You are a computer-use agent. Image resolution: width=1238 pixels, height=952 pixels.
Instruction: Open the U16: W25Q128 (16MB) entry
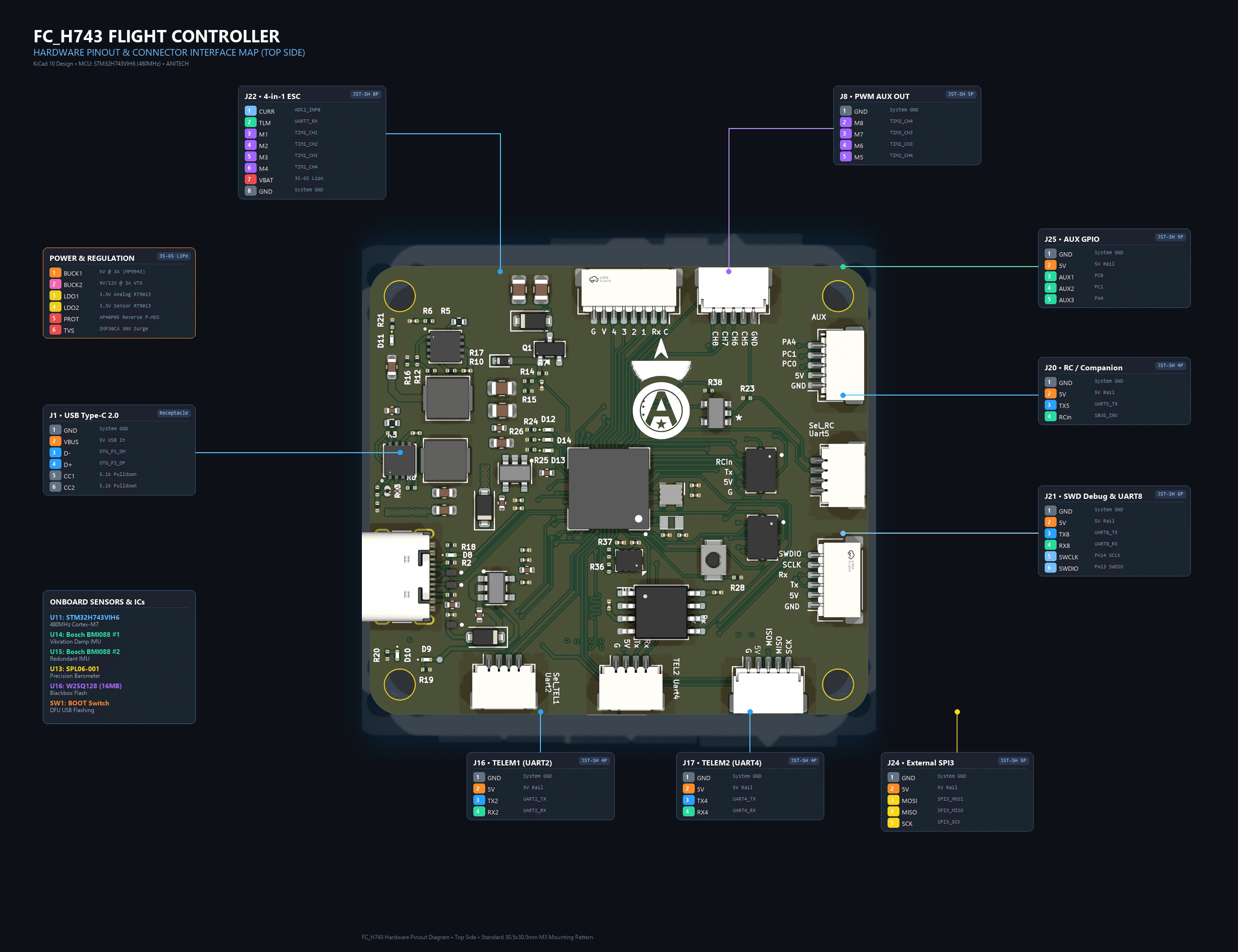pos(86,685)
